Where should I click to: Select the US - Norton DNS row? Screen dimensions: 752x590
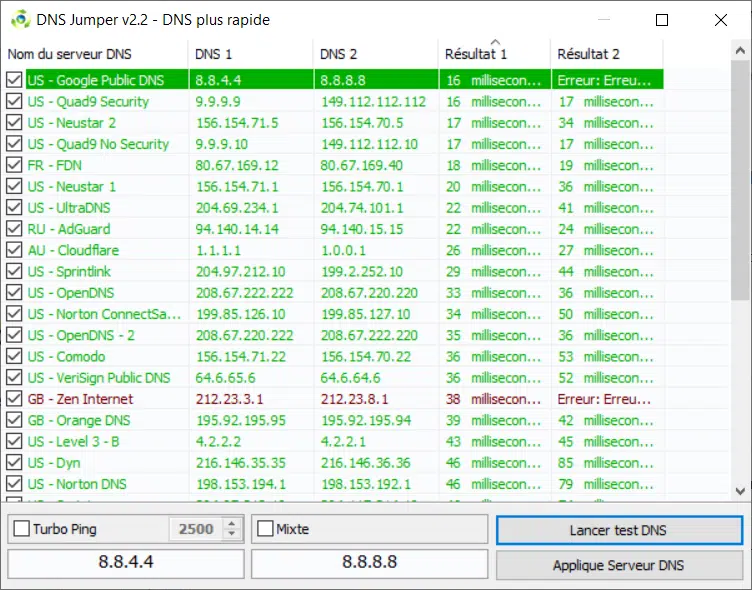335,484
